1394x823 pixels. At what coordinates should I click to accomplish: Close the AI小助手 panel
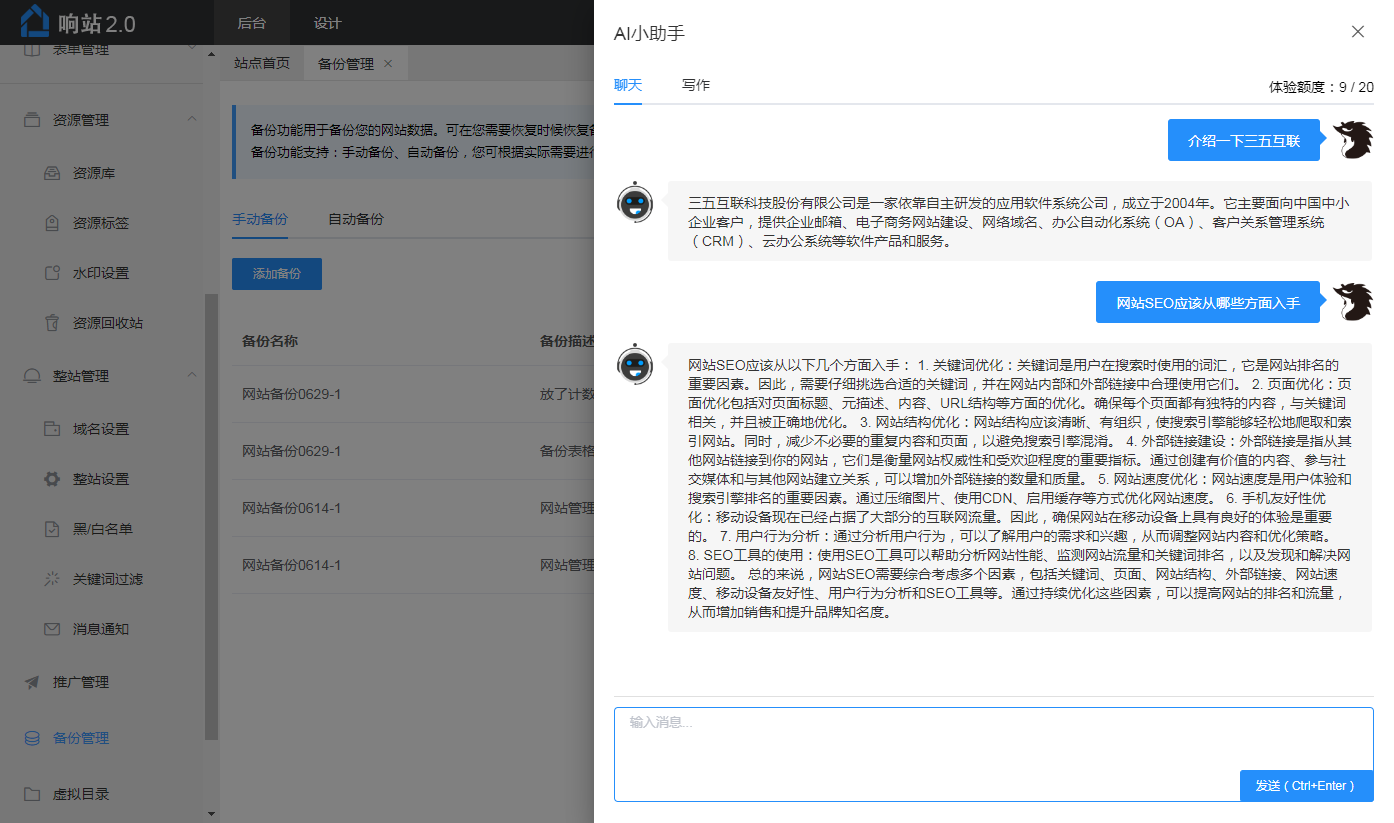point(1357,32)
